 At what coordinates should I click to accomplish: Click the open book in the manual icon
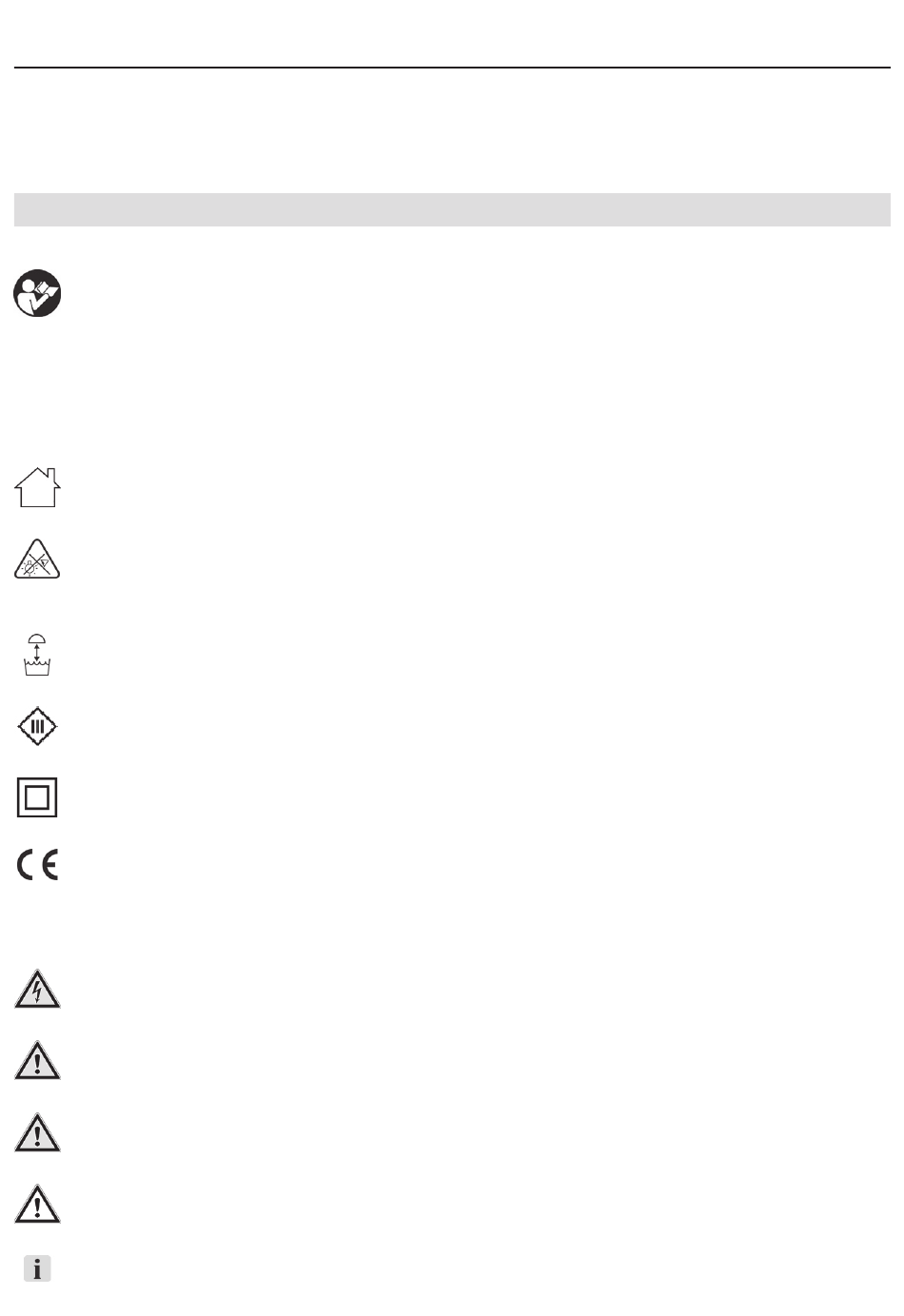point(48,285)
